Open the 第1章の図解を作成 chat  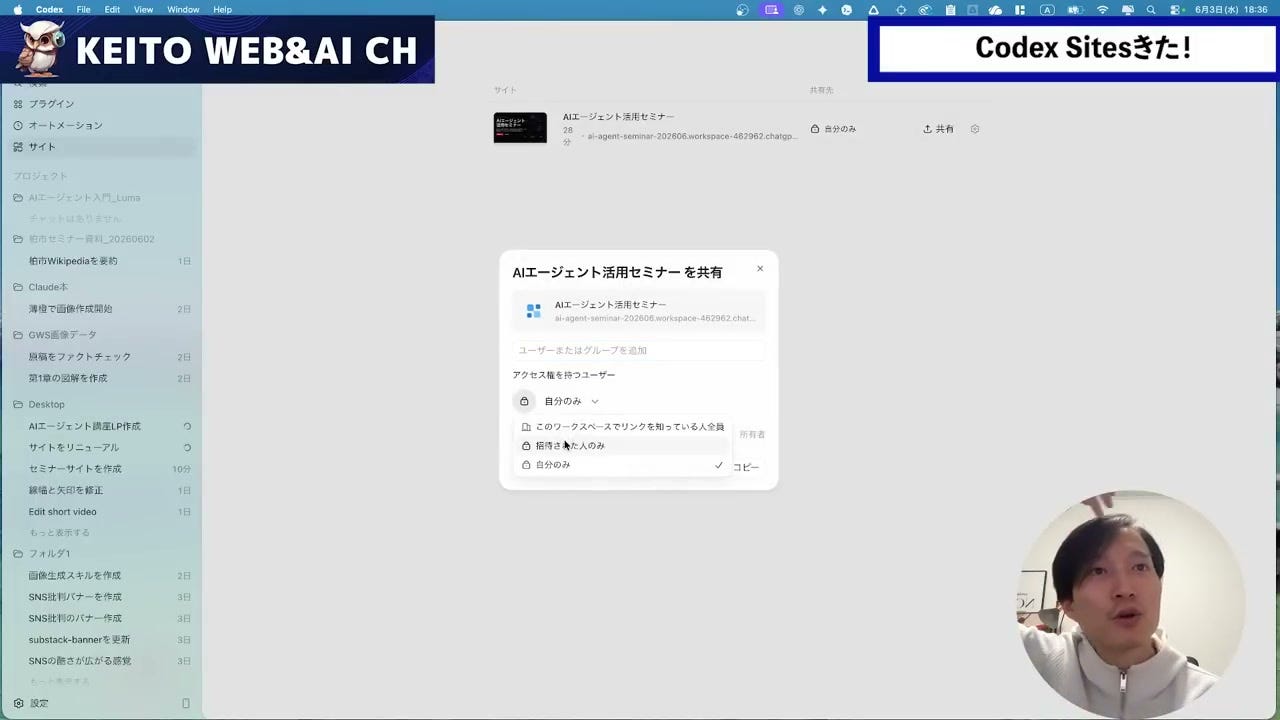point(100,378)
